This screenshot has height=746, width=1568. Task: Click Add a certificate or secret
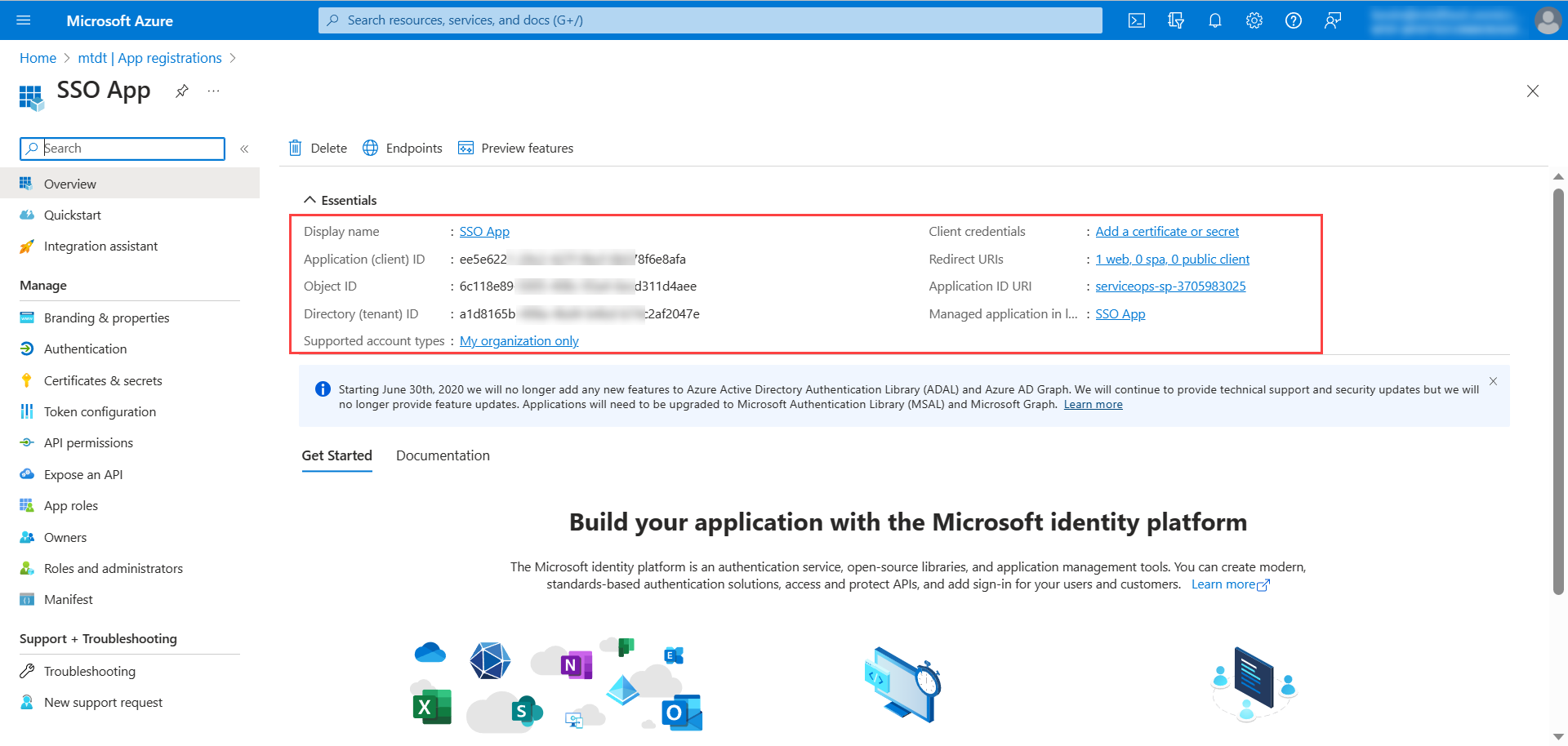tap(1166, 231)
